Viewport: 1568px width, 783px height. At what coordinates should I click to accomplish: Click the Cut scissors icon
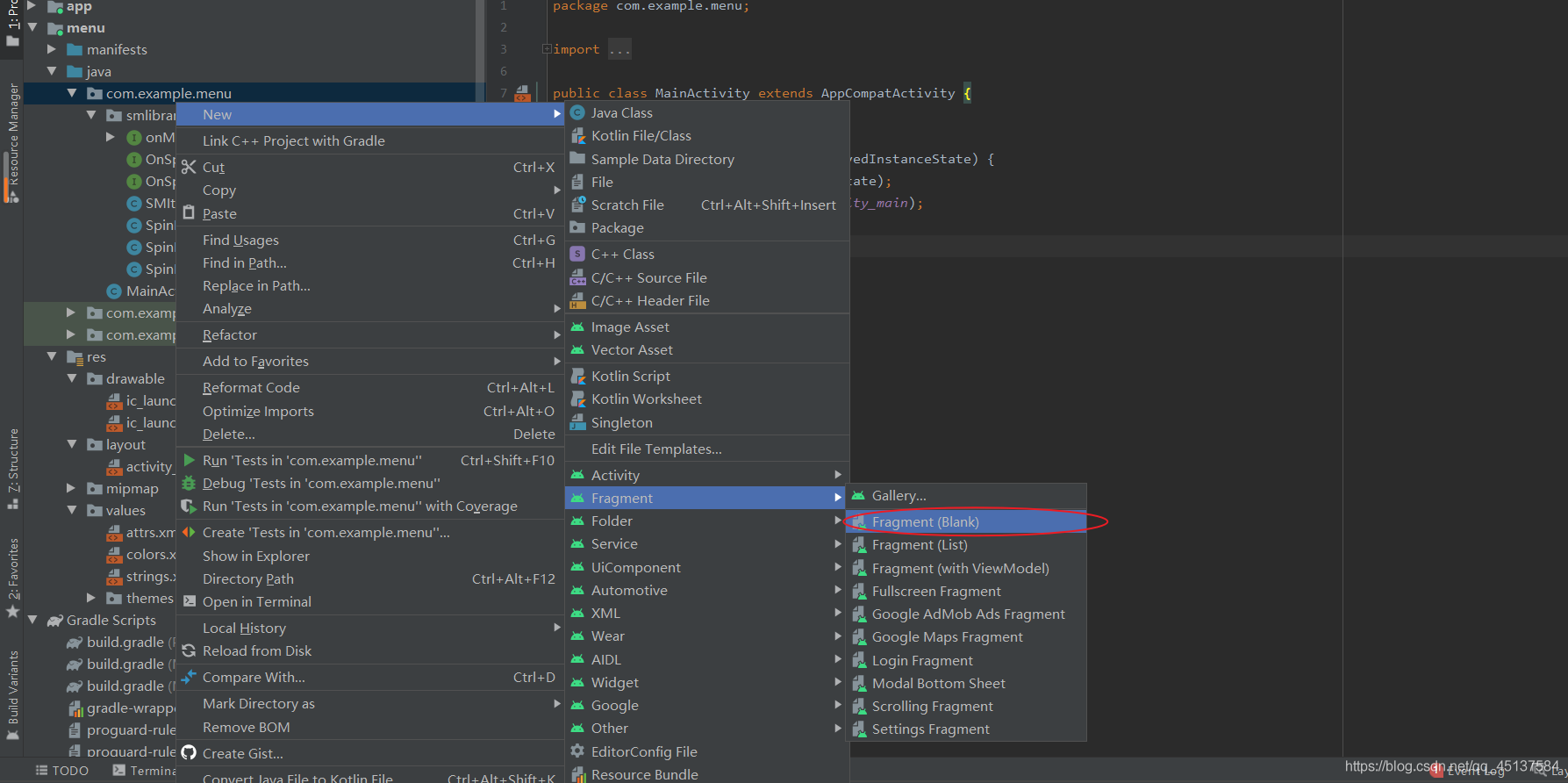[189, 167]
